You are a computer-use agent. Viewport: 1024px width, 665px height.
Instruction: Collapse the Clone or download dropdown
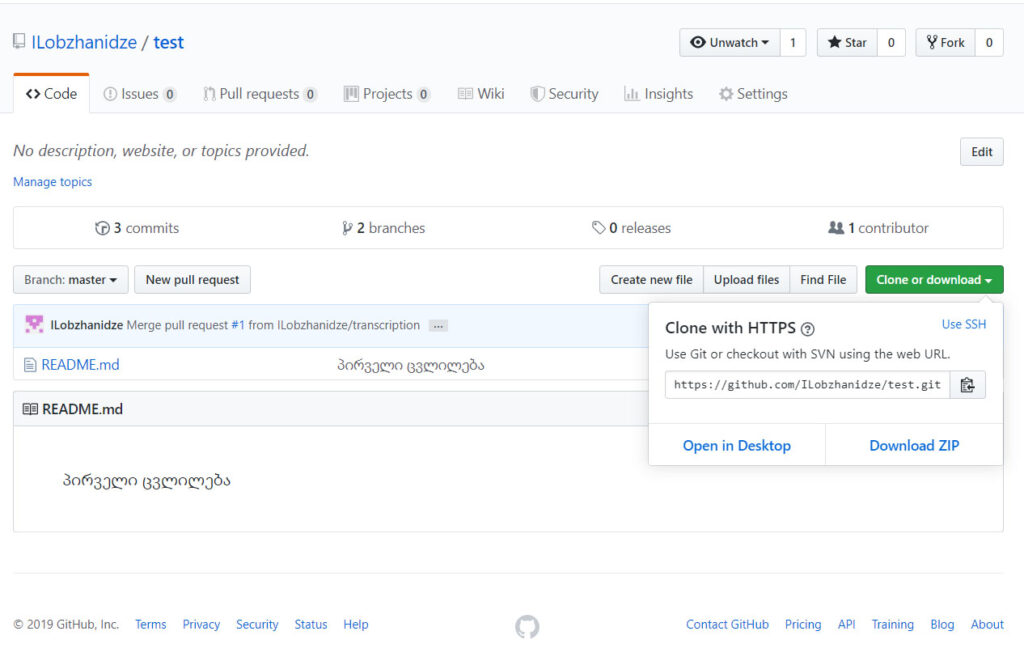point(933,280)
